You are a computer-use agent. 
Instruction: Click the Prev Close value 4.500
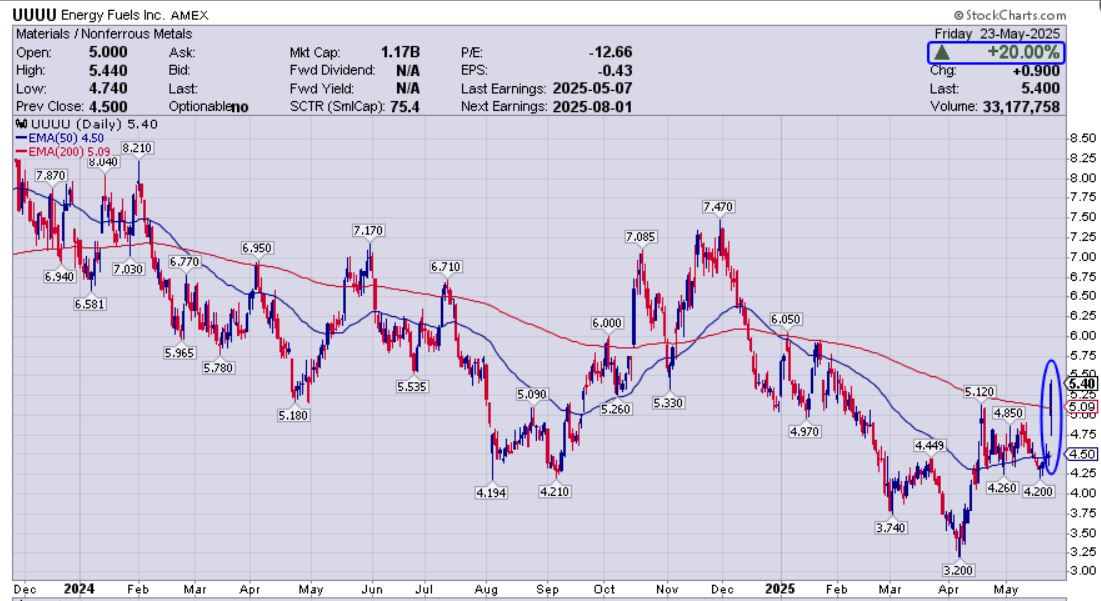coord(108,107)
